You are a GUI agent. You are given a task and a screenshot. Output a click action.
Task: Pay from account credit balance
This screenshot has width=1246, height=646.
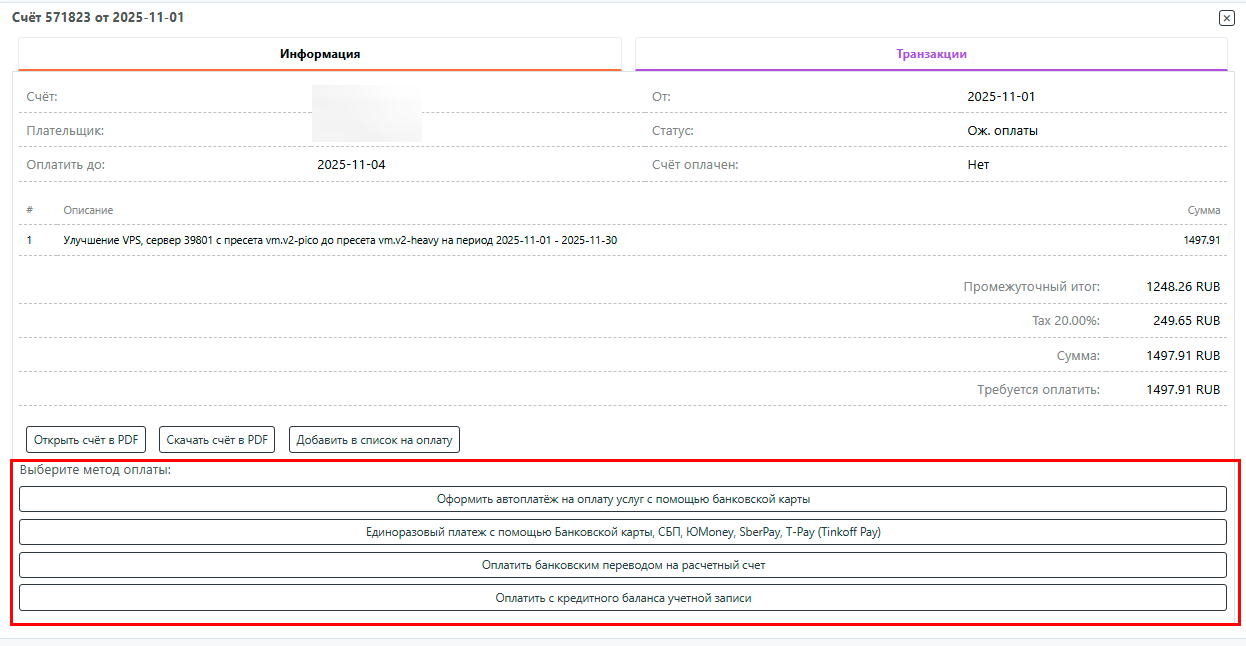point(622,598)
